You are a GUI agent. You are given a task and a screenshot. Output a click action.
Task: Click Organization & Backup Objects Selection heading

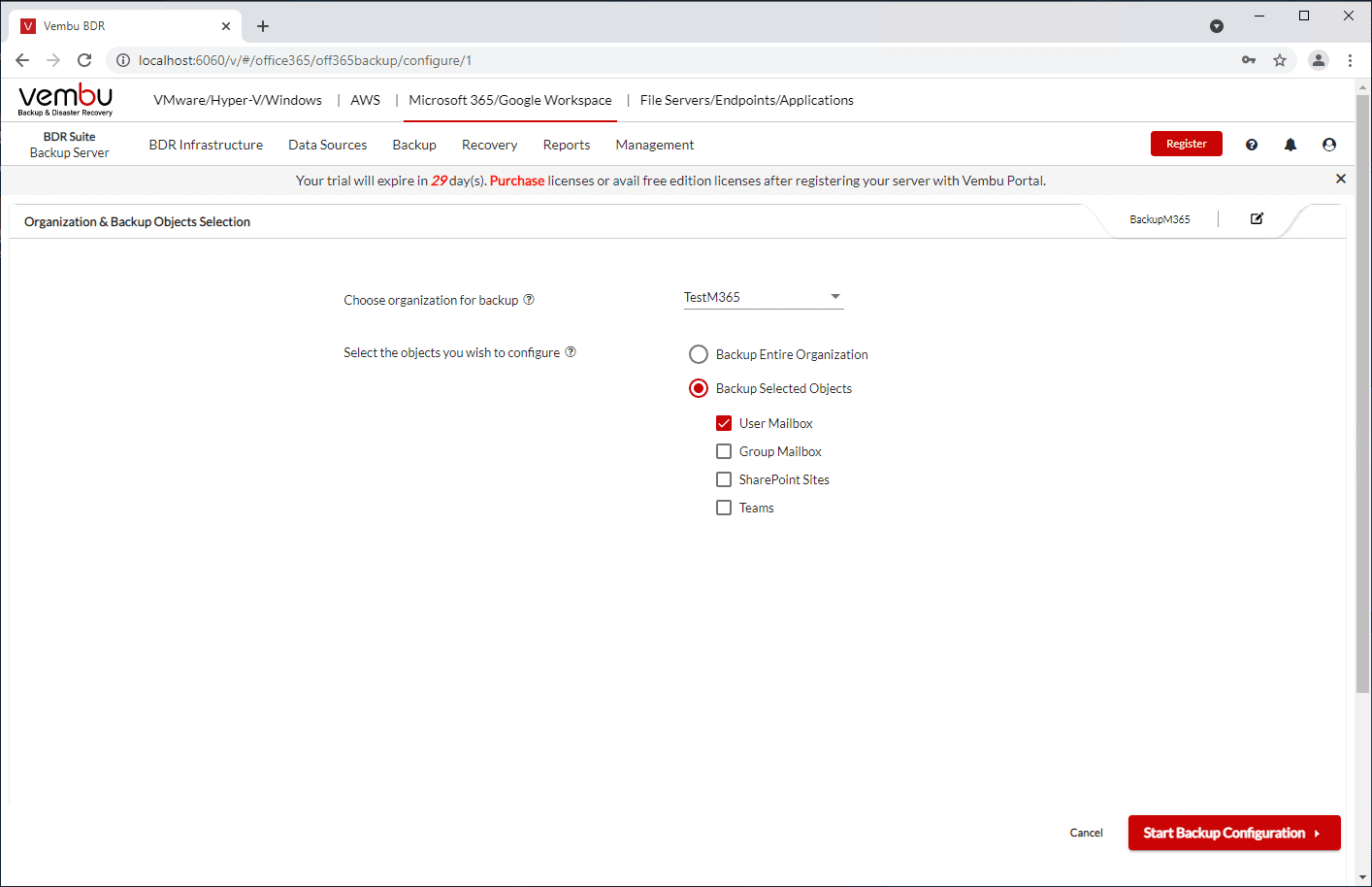(x=138, y=221)
